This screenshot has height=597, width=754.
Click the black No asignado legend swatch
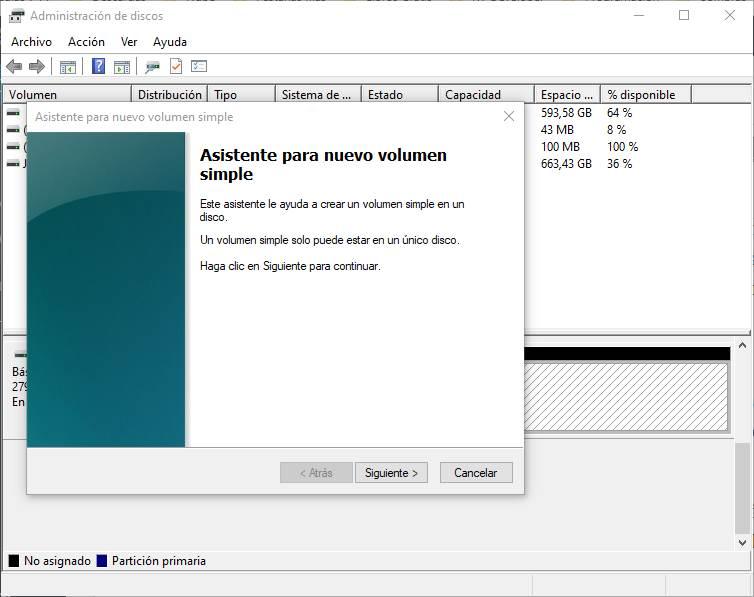pyautogui.click(x=14, y=560)
